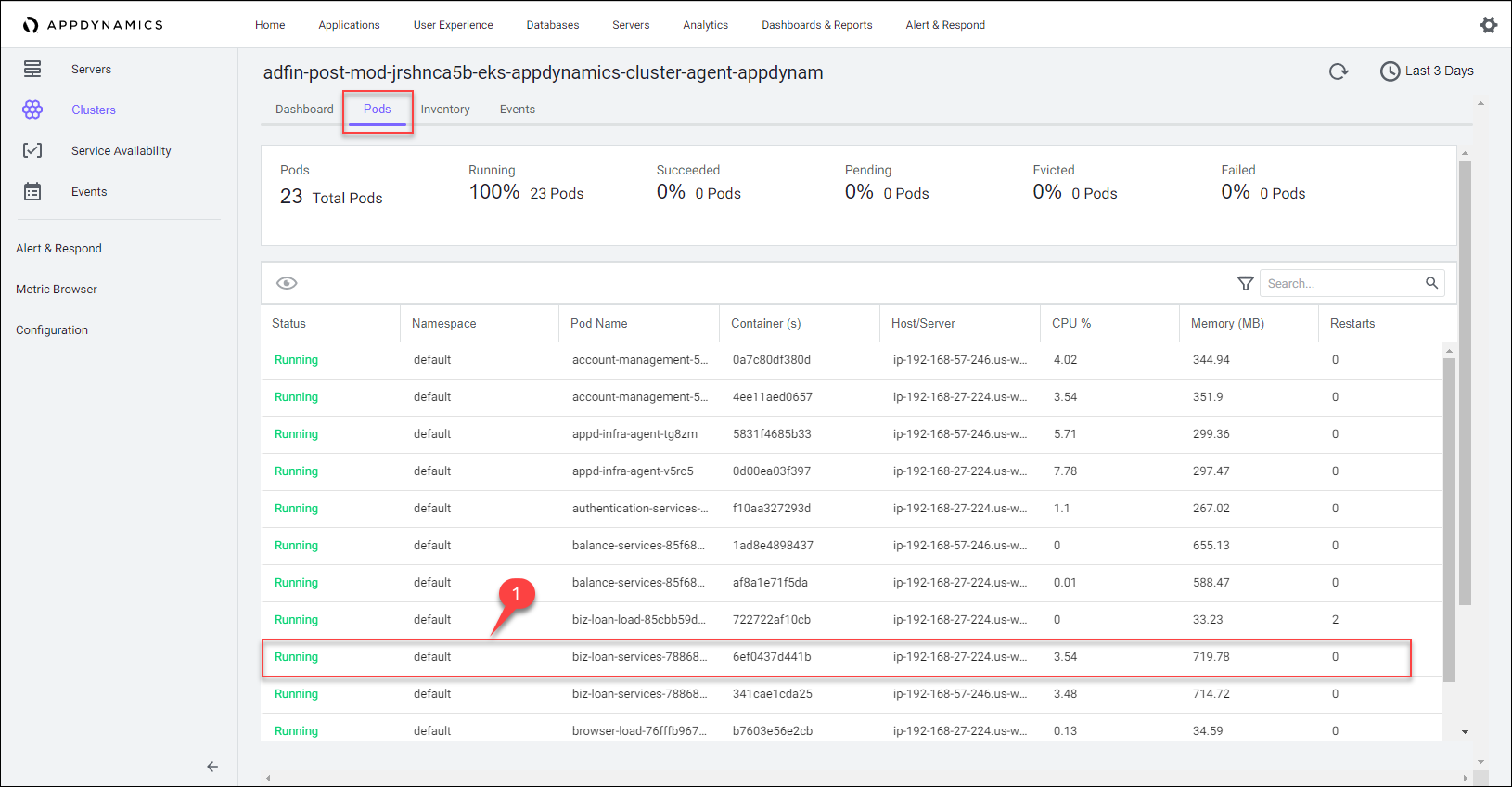Screen dimensions: 1512x787
Task: Click the Clusters sidebar icon
Action: [32, 110]
